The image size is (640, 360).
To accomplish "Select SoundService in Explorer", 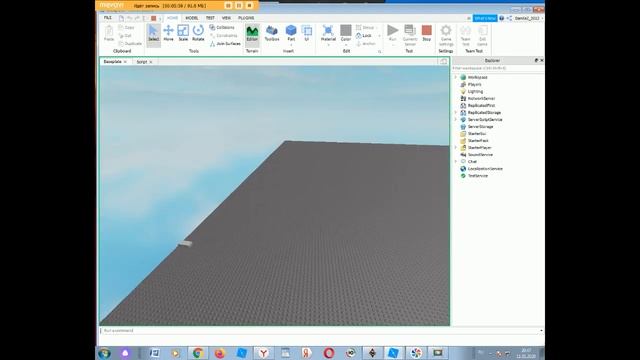I will 480,155.
